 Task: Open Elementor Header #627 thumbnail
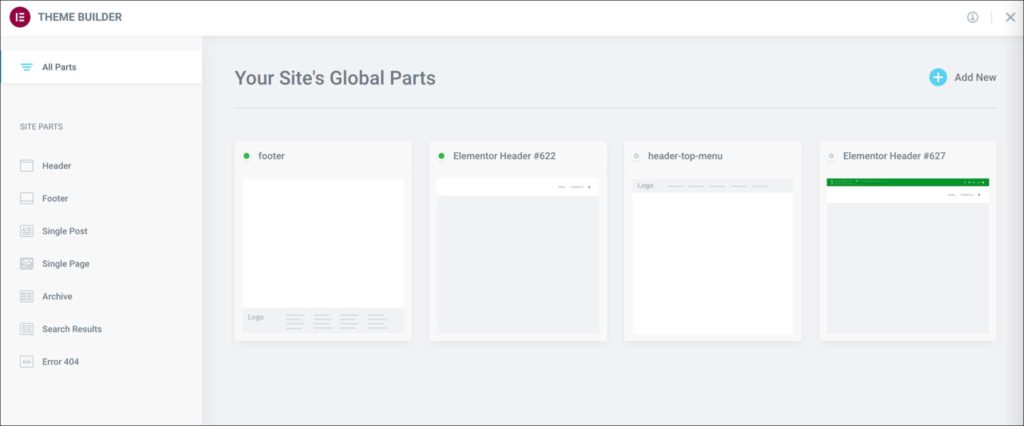pos(908,256)
